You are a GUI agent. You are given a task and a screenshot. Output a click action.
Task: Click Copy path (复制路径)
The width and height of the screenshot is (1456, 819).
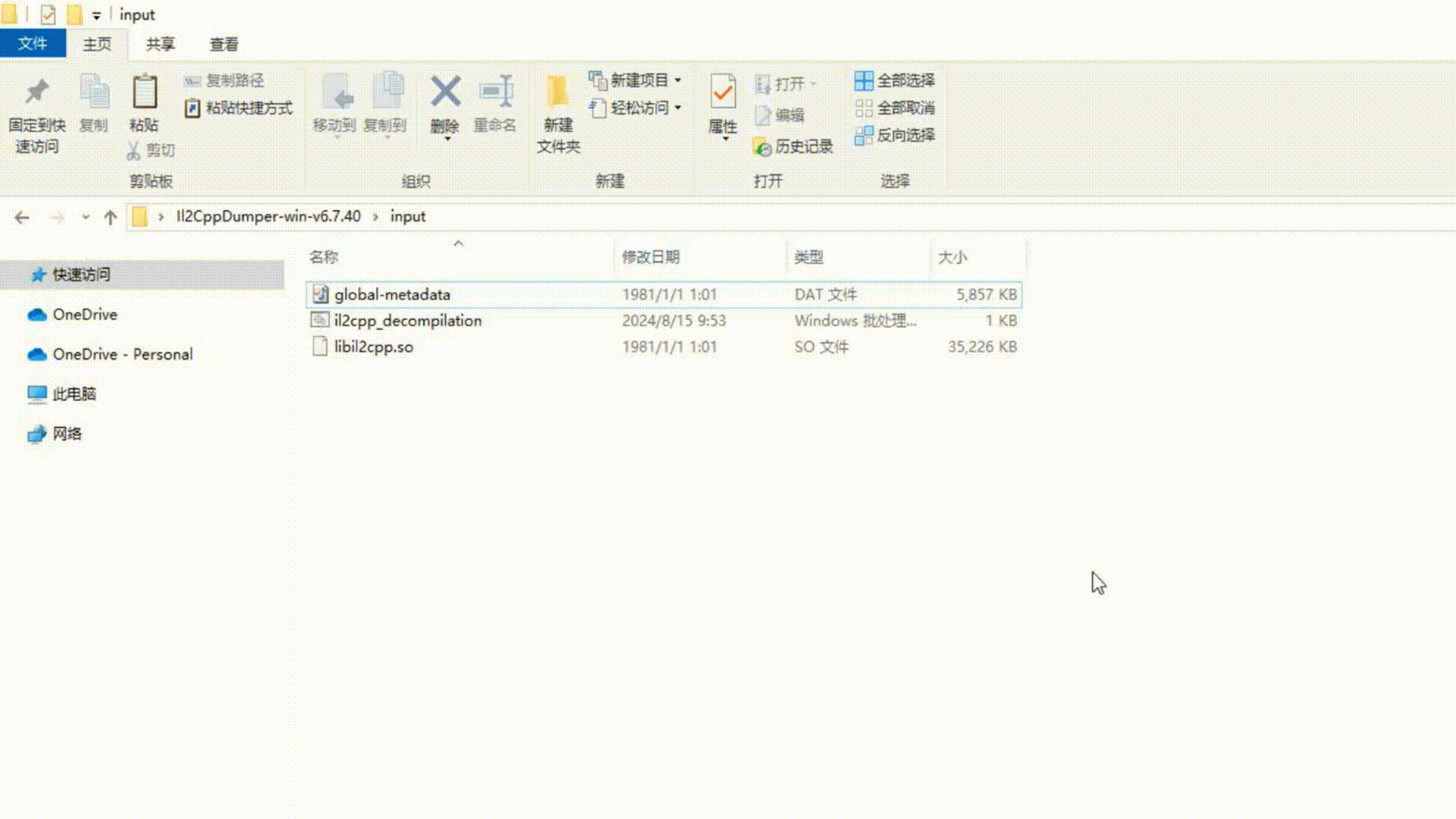point(224,80)
